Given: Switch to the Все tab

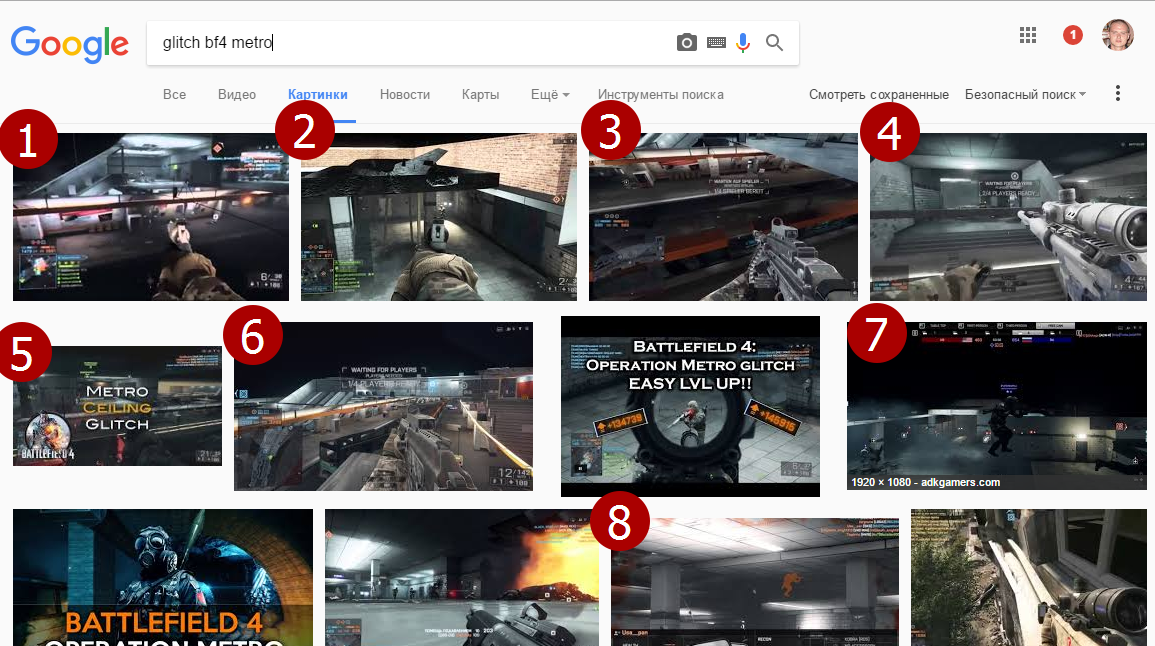Looking at the screenshot, I should pos(175,94).
